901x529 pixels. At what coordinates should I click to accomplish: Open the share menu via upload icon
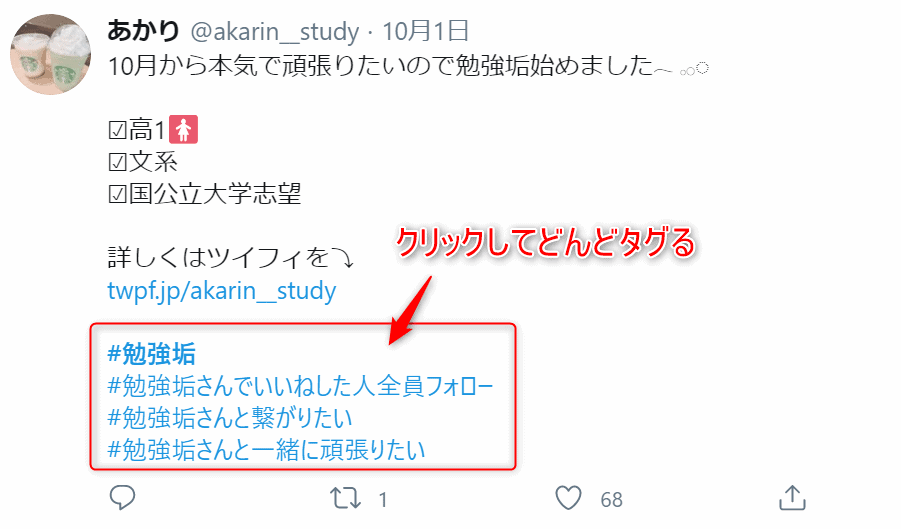tap(792, 497)
